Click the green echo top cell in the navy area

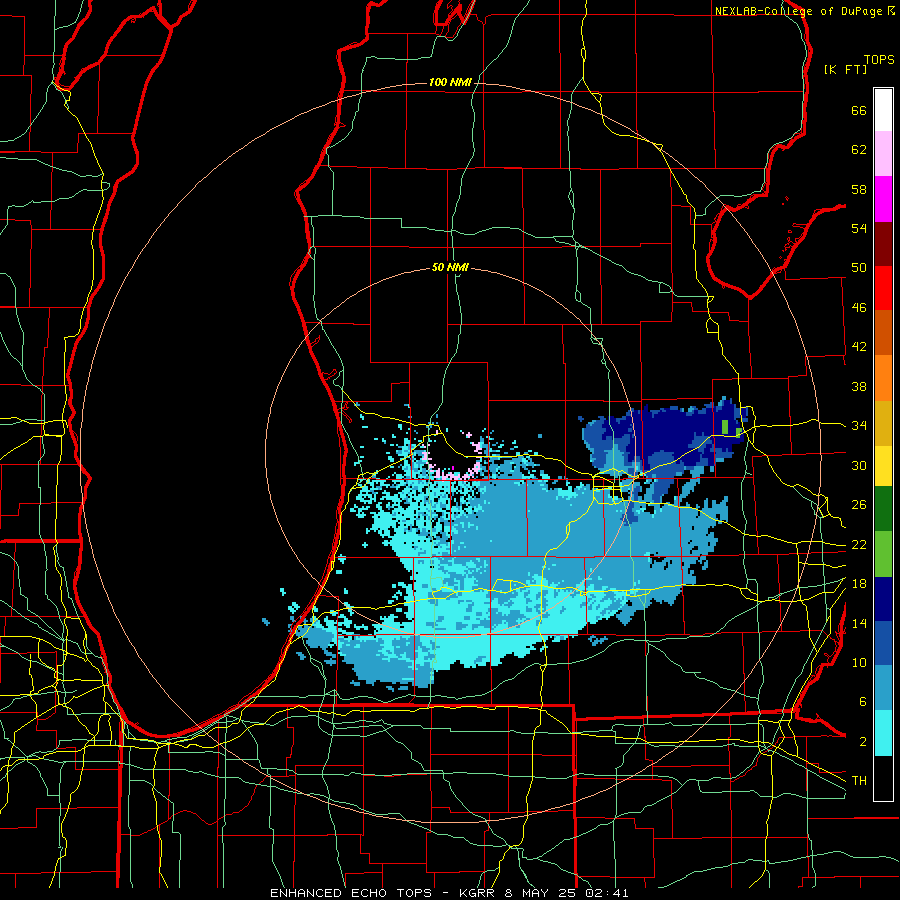[725, 427]
